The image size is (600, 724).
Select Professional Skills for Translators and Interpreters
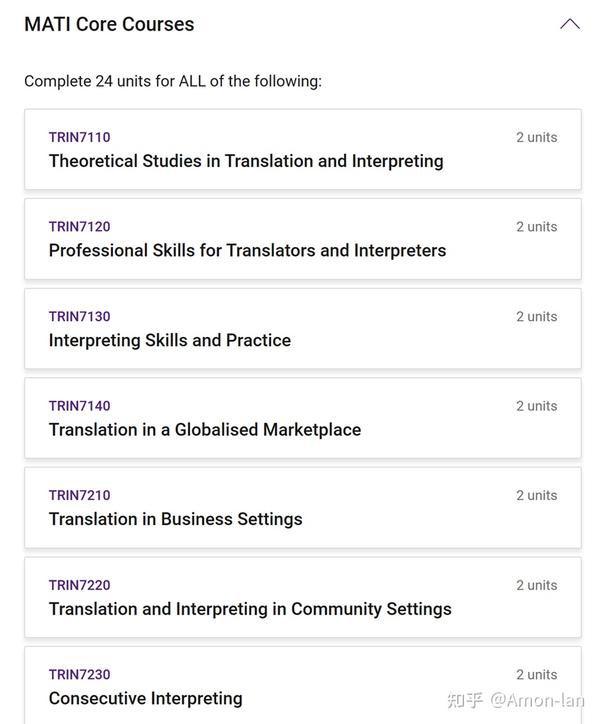[x=247, y=251]
